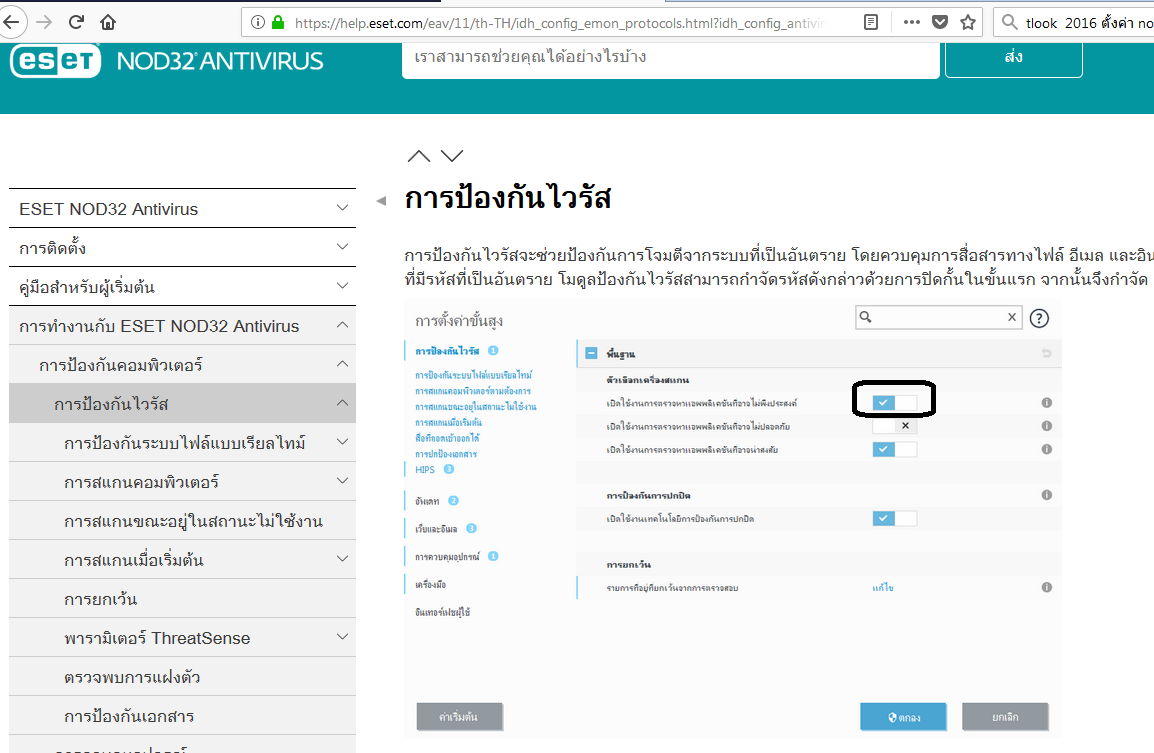Go back with the browser Back arrow
The width and height of the screenshot is (1154, 753).
pos(11,22)
